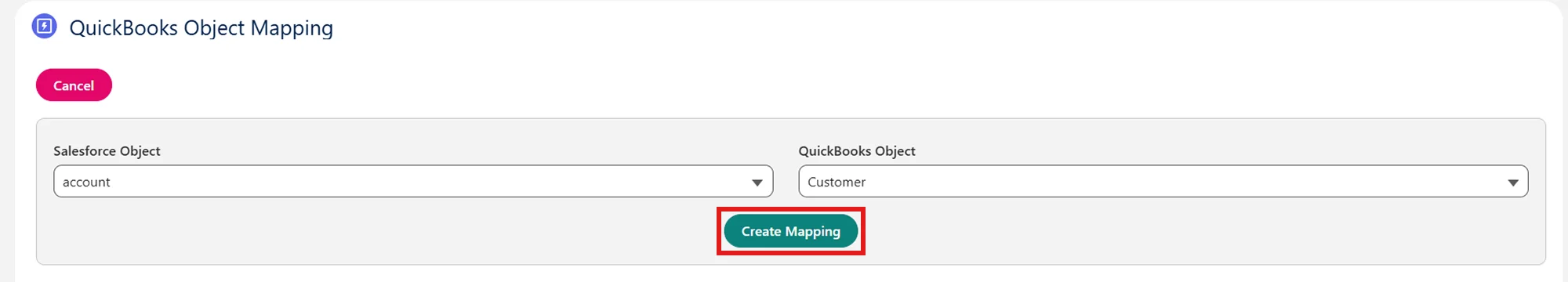Screen dimensions: 1568x282
Task: Click the QuickBooks Object Mapping heading text
Action: (x=201, y=28)
